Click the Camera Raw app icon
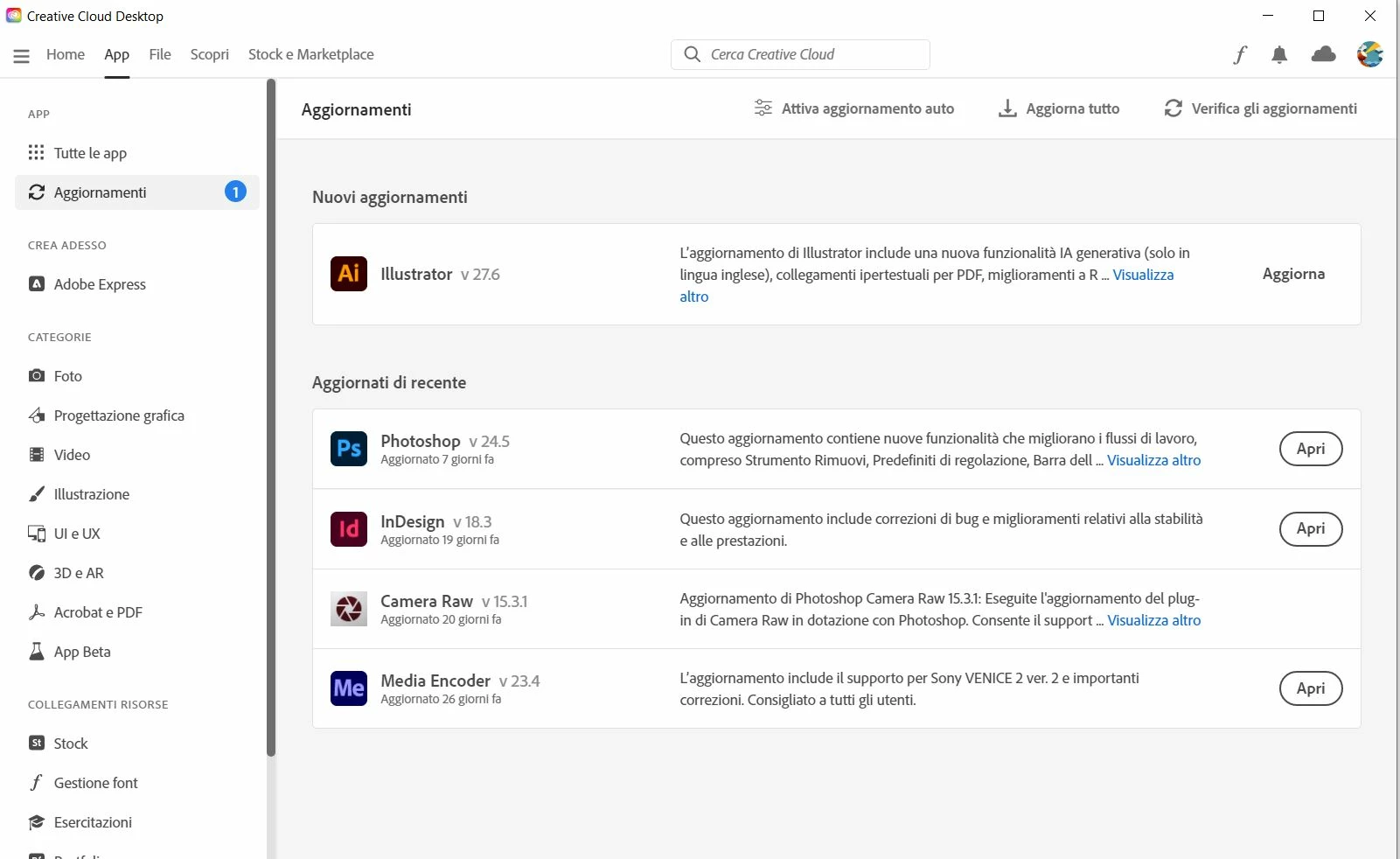This screenshot has height=859, width=1400. click(x=349, y=609)
